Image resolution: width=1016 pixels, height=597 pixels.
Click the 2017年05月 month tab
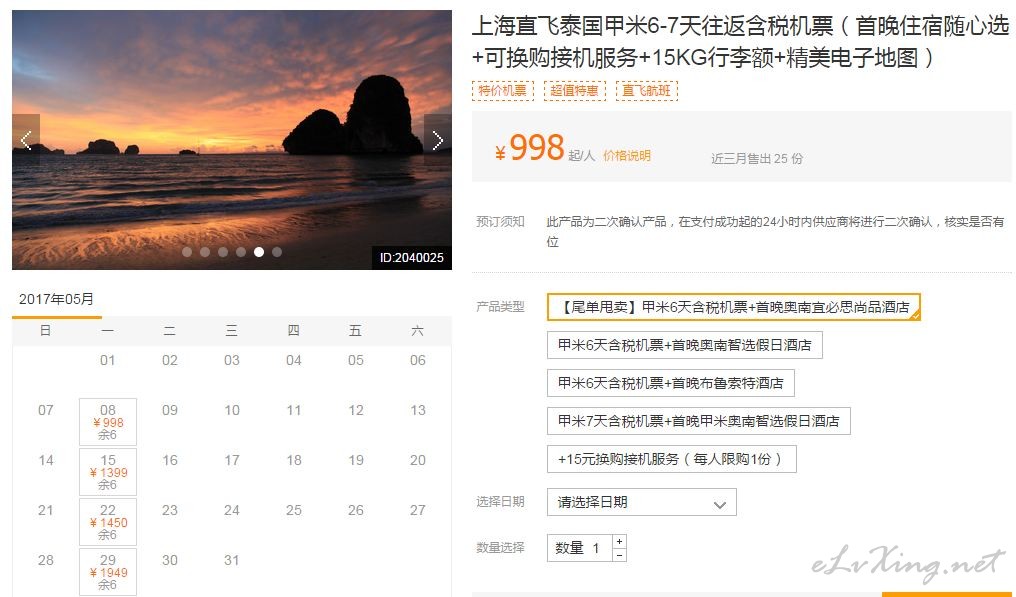(56, 299)
